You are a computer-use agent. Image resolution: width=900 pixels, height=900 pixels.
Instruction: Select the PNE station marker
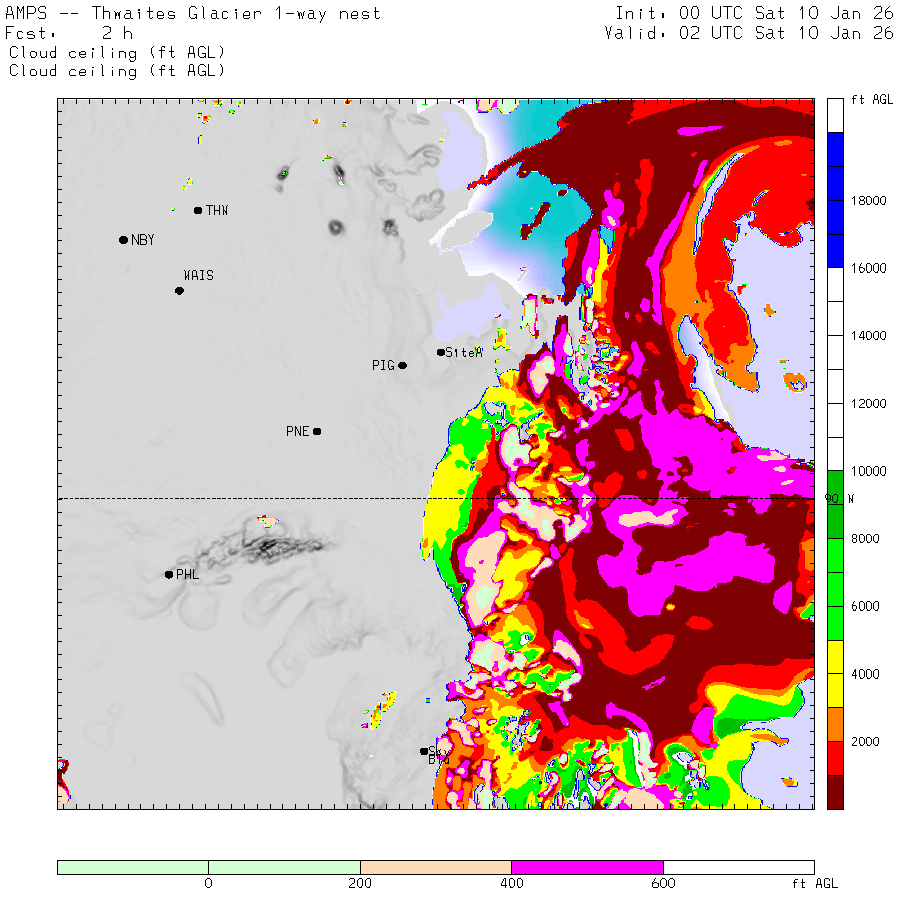click(x=316, y=431)
